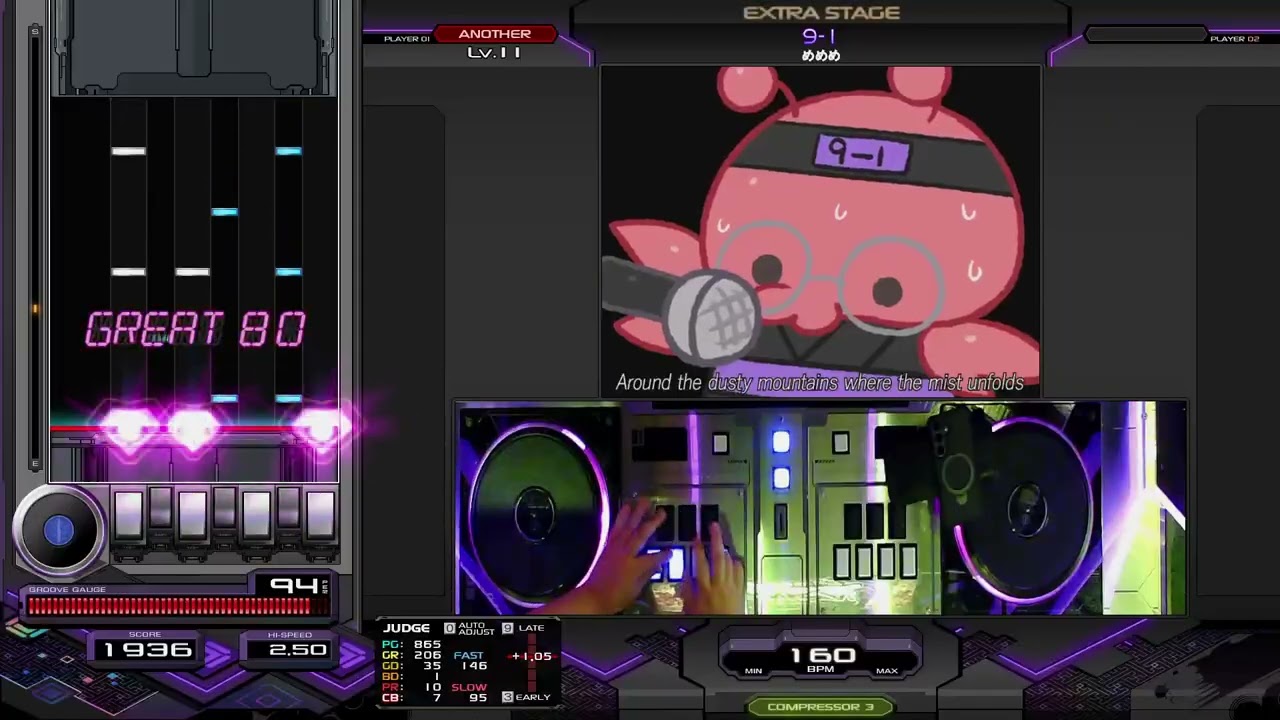The height and width of the screenshot is (720, 1280).
Task: Click the SCORE 1936 counter
Action: (x=148, y=650)
